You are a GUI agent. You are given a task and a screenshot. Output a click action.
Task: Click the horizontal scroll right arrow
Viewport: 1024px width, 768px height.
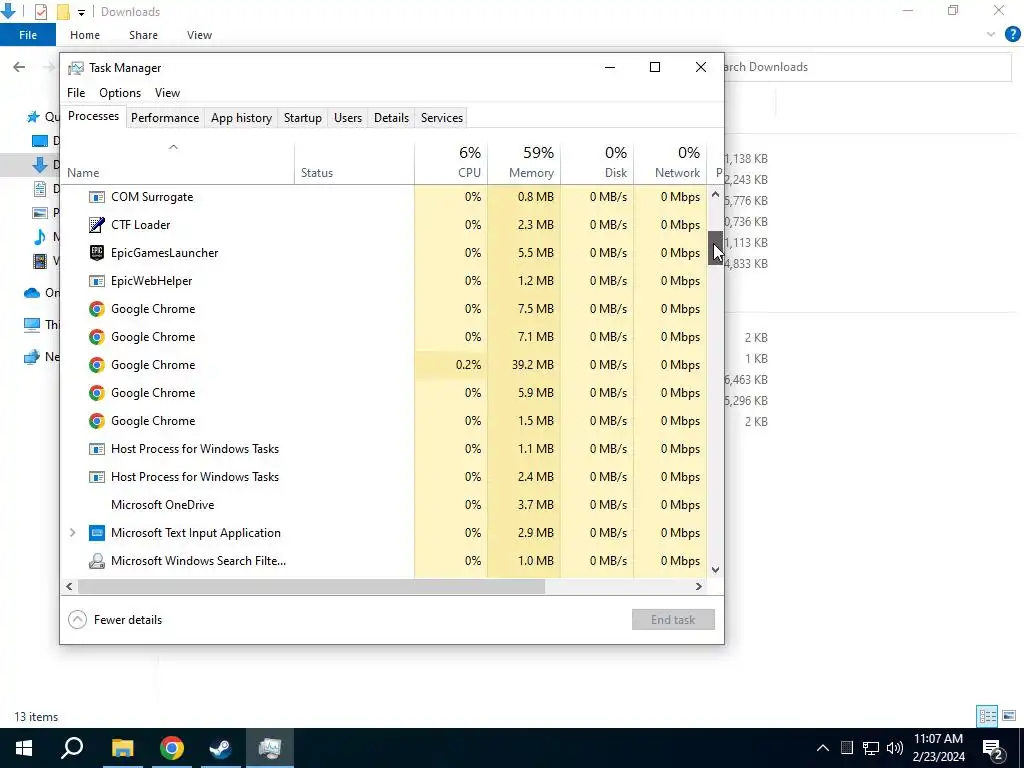[x=698, y=586]
